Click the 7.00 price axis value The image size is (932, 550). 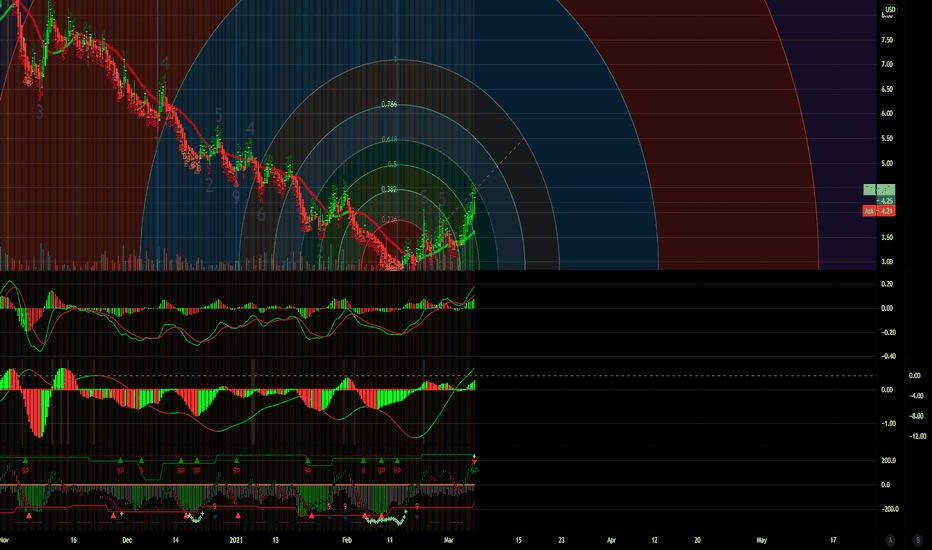pyautogui.click(x=887, y=64)
